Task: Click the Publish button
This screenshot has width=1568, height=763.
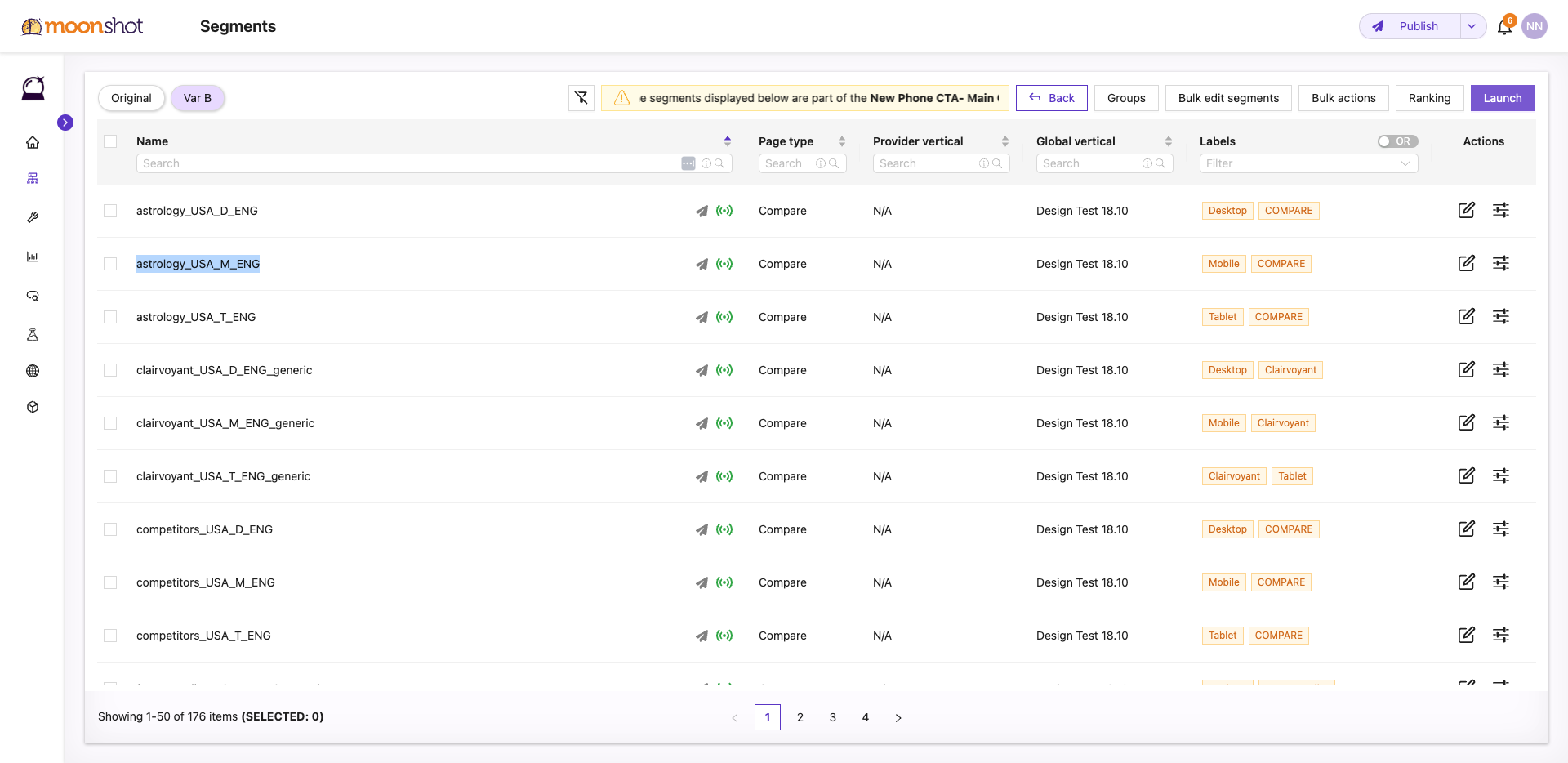Action: tap(1410, 26)
